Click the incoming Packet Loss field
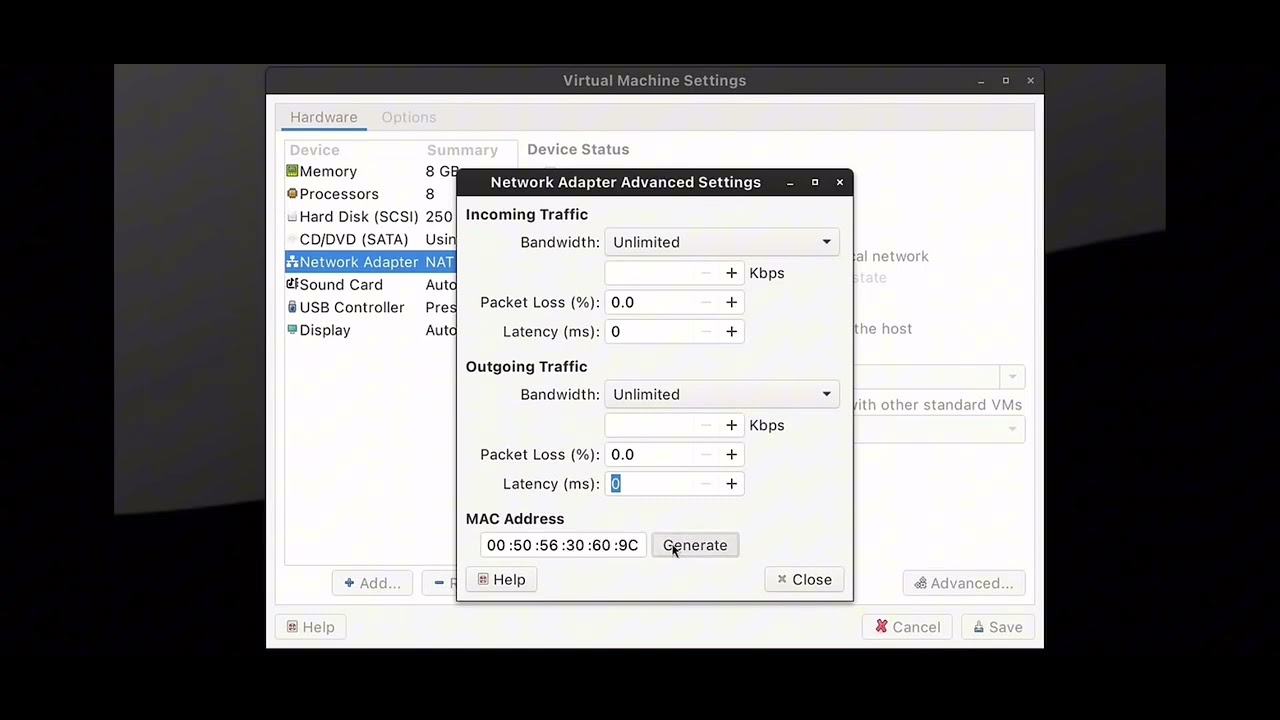 click(x=650, y=302)
